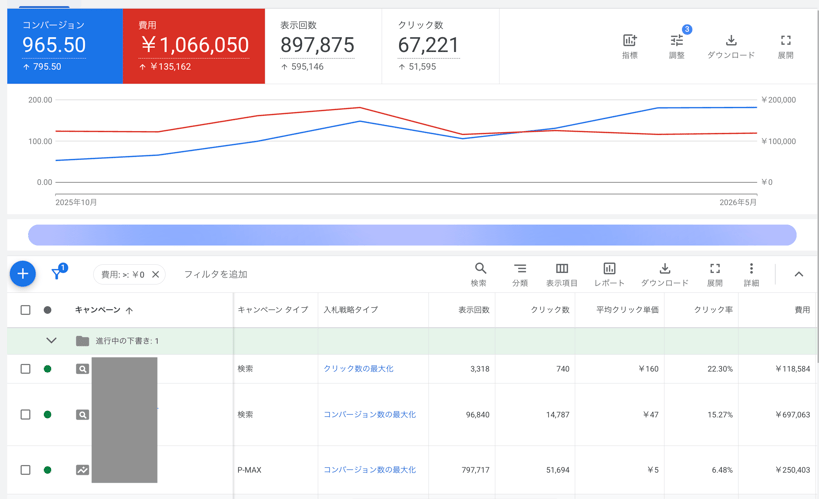Screen dimensions: 819x499
Task: Select the 費用 ¥1,066,050 metric card
Action: point(194,46)
